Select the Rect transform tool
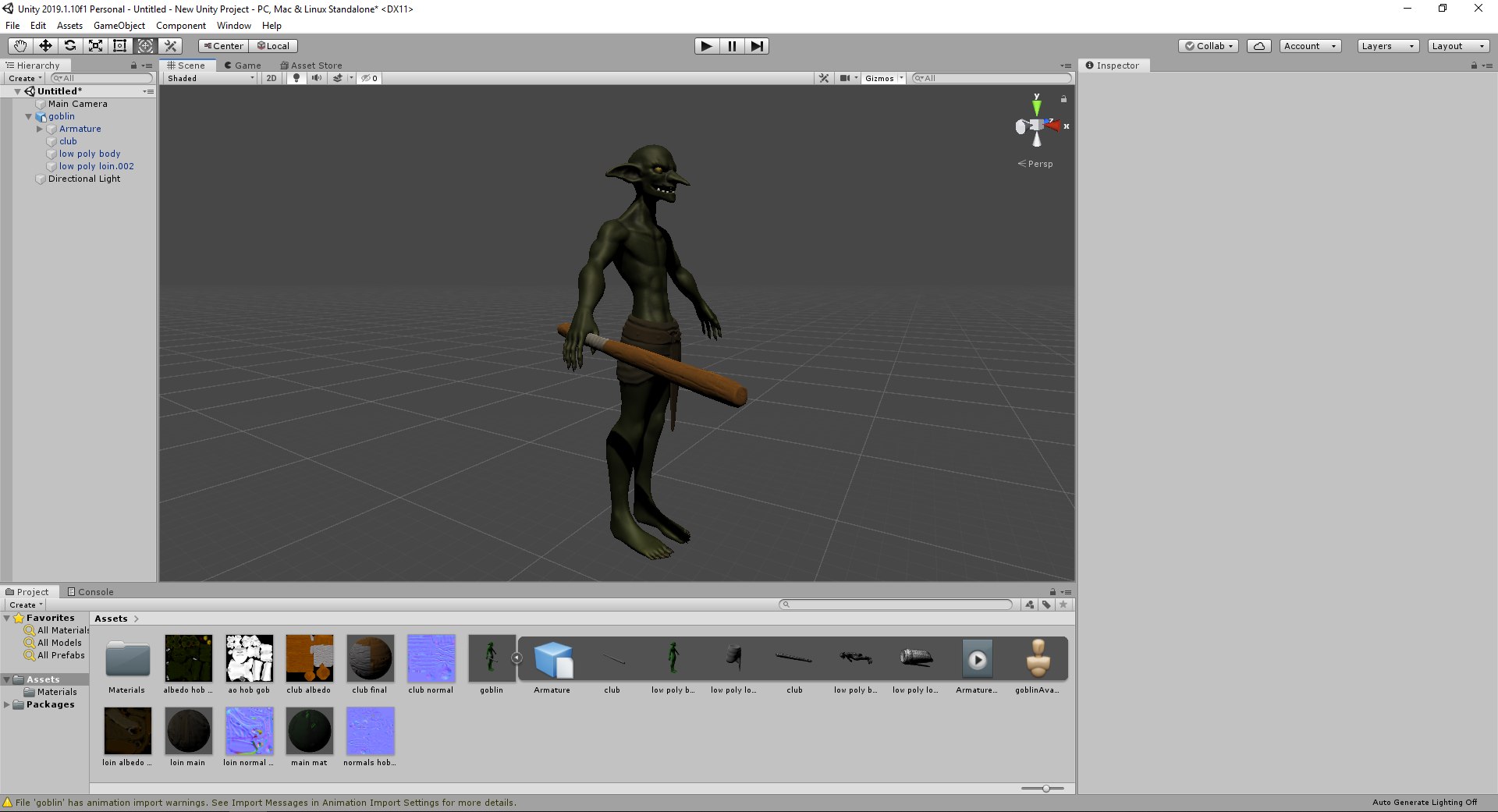1498x812 pixels. (x=120, y=46)
